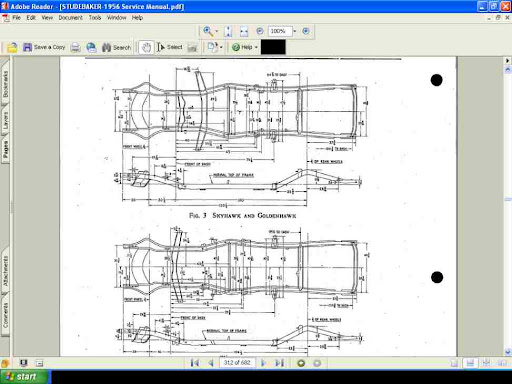Viewport: 512px width, 384px height.
Task: Select Single Page layout icon
Action: pyautogui.click(x=454, y=363)
